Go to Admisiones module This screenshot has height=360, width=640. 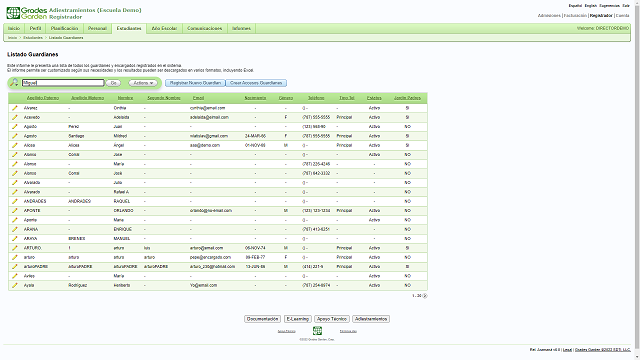(x=549, y=16)
